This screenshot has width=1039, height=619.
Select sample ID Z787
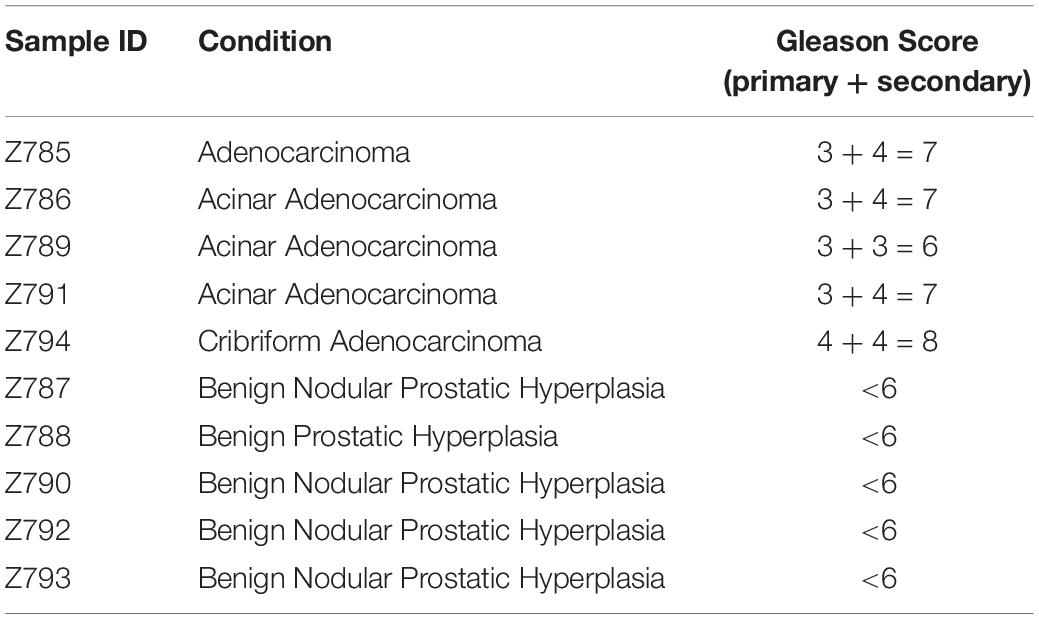(x=37, y=388)
